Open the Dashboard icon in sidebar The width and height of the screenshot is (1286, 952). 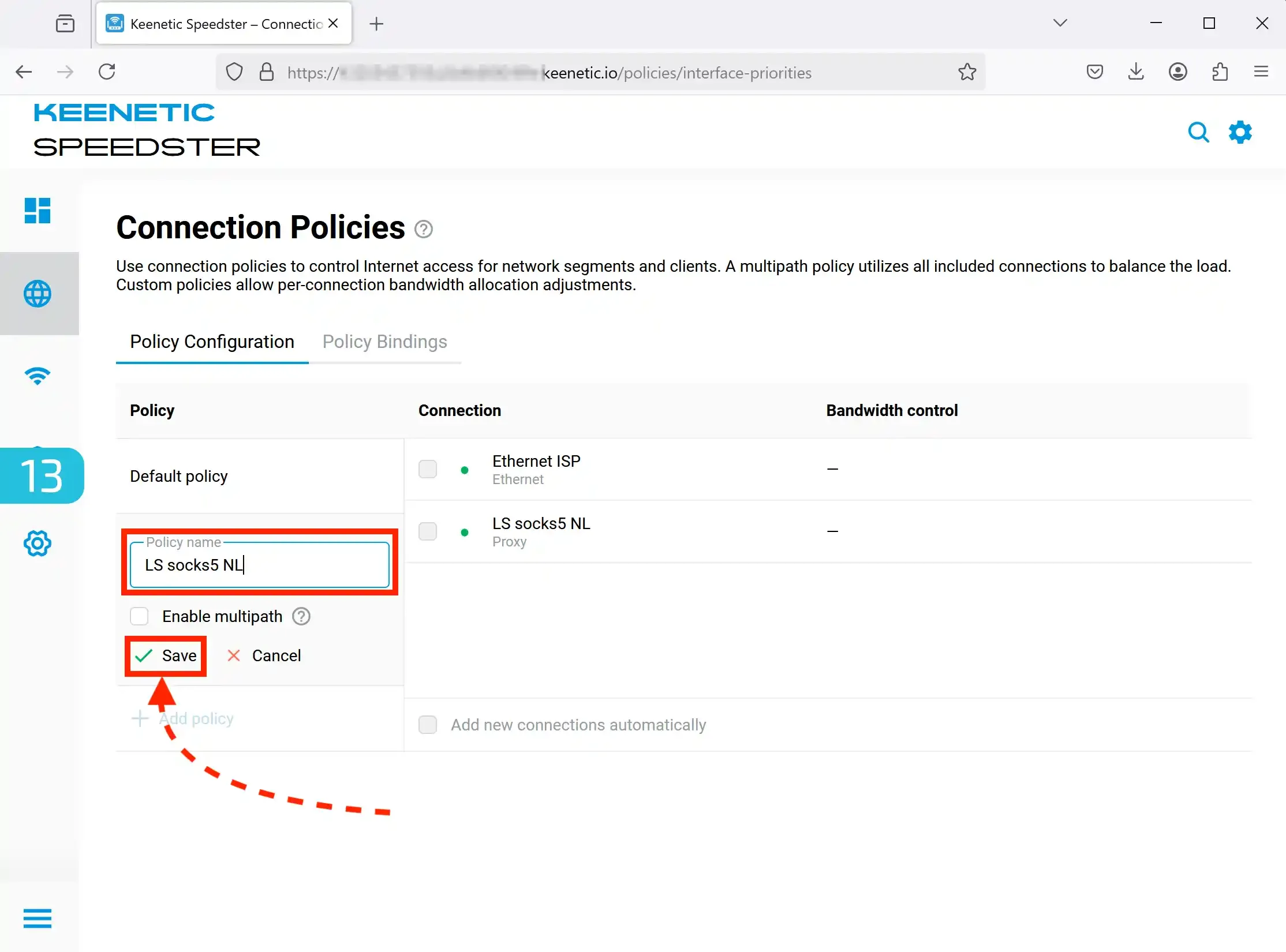[x=37, y=211]
